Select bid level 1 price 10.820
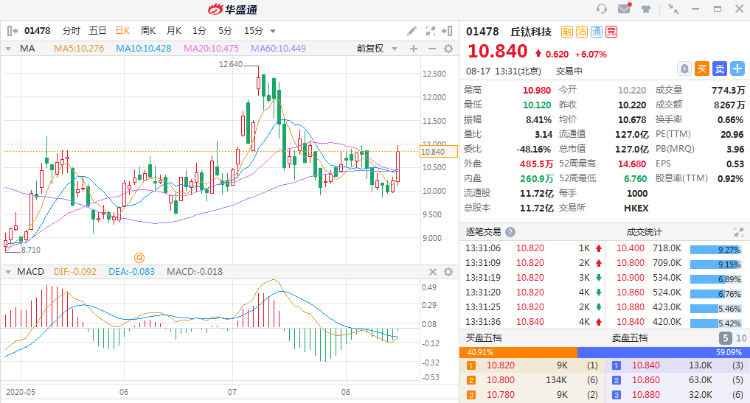Image resolution: width=750 pixels, height=403 pixels. pyautogui.click(x=501, y=366)
